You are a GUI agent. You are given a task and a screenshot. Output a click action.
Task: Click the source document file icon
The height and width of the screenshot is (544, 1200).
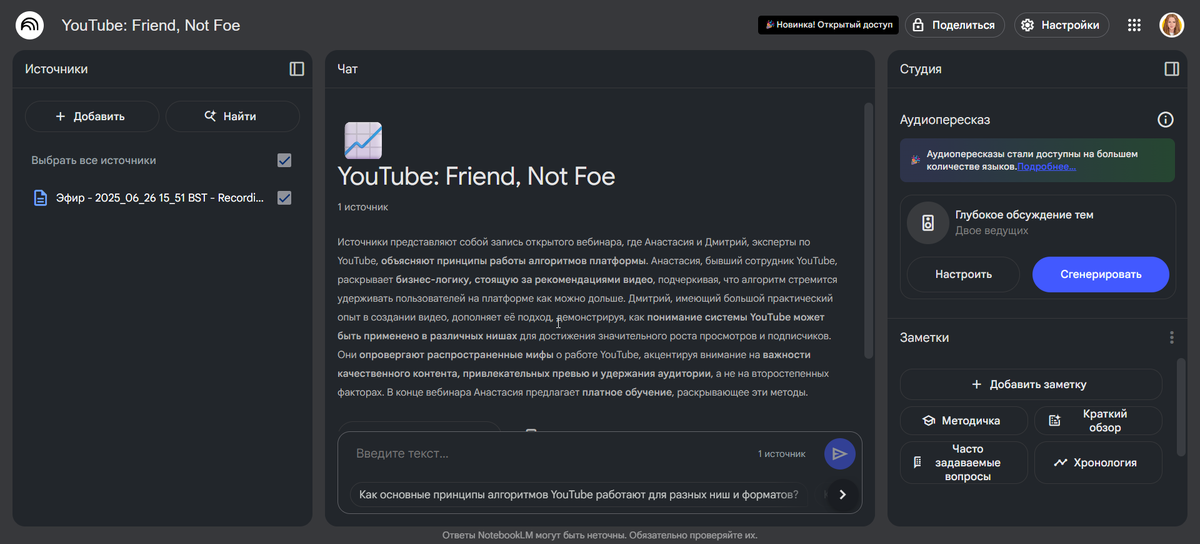[x=41, y=198]
